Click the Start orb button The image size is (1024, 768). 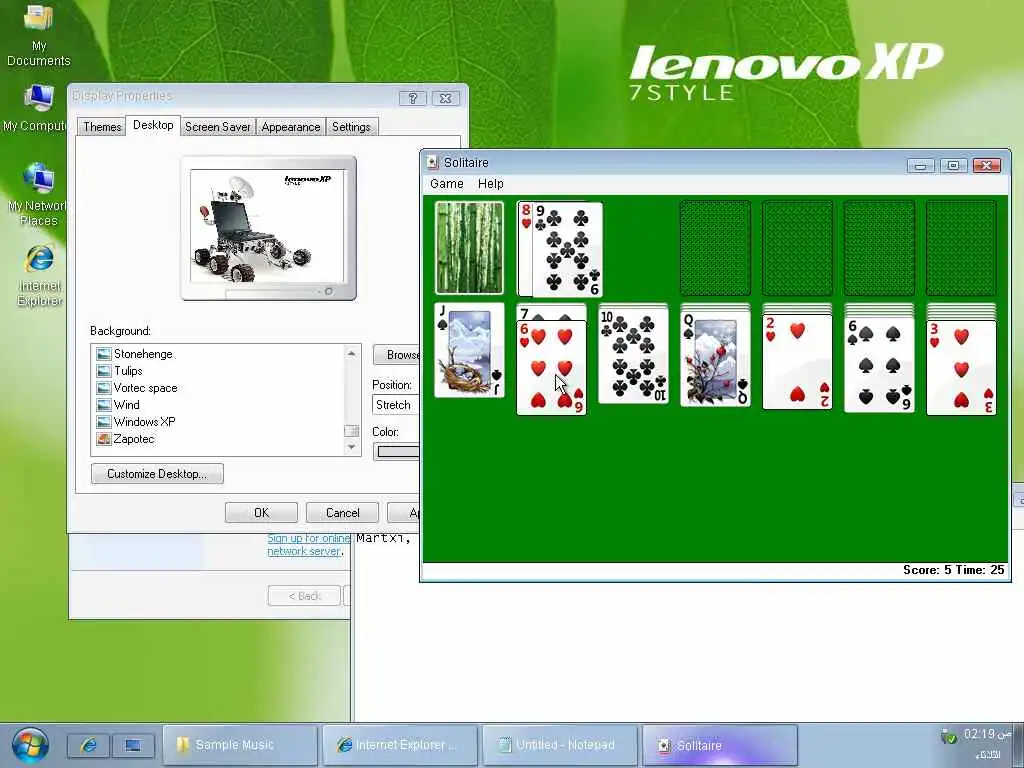[29, 745]
